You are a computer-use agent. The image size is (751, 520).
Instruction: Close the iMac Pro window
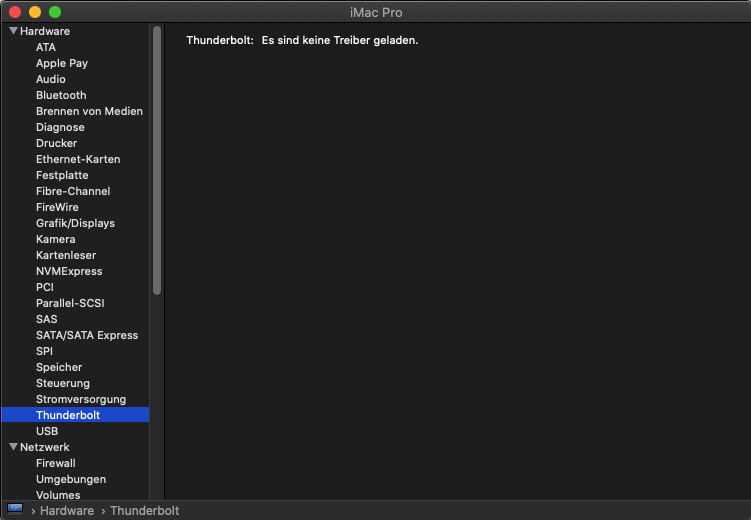click(x=15, y=12)
